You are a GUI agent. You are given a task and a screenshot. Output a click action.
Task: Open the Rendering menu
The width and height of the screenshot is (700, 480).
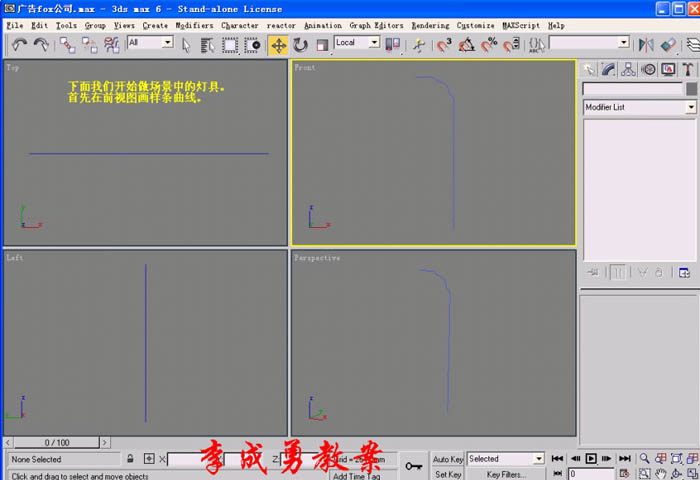(430, 25)
